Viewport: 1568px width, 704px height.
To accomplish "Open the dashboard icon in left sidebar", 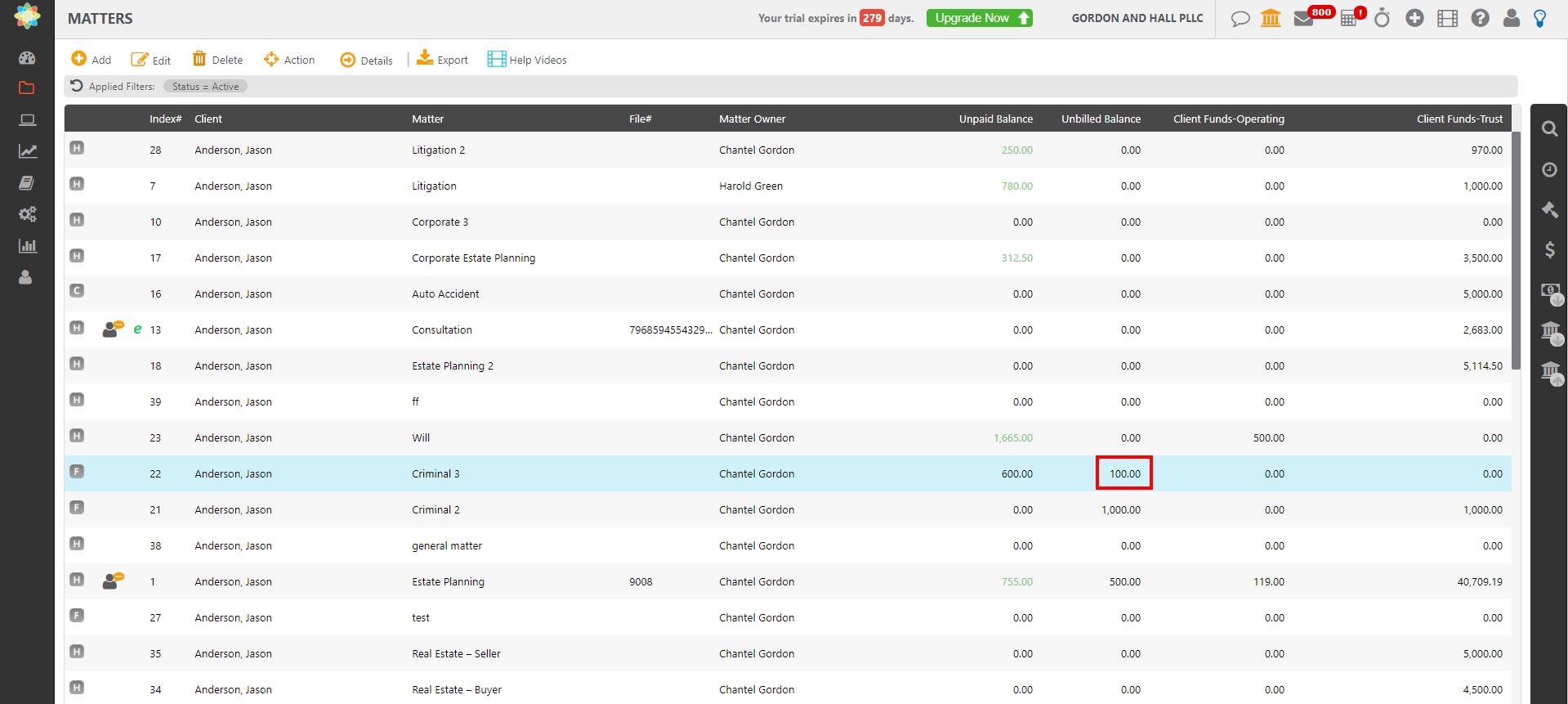I will (27, 58).
